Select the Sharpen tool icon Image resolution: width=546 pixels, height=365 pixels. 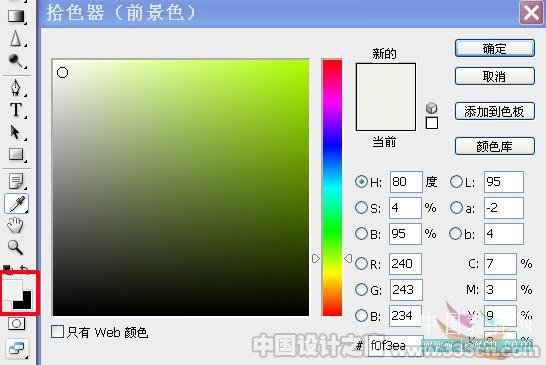point(15,38)
